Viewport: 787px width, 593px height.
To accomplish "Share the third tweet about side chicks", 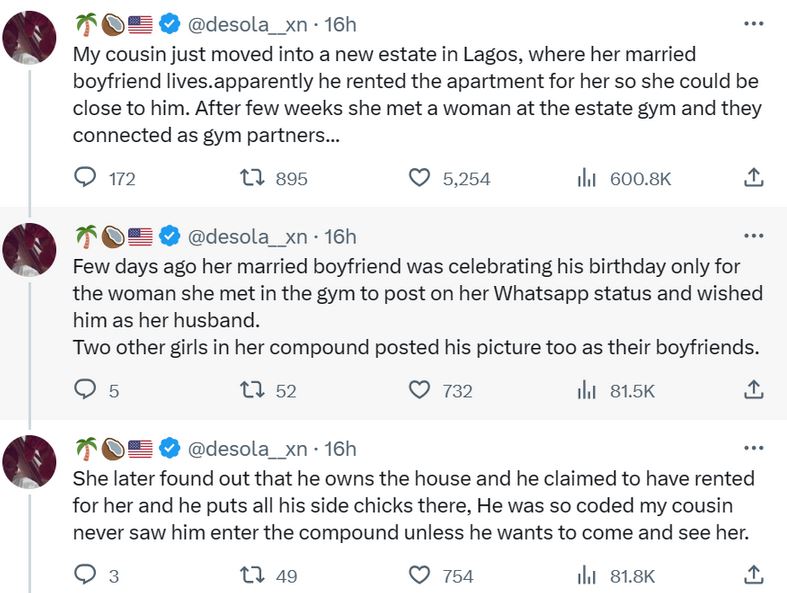I will pos(755,575).
